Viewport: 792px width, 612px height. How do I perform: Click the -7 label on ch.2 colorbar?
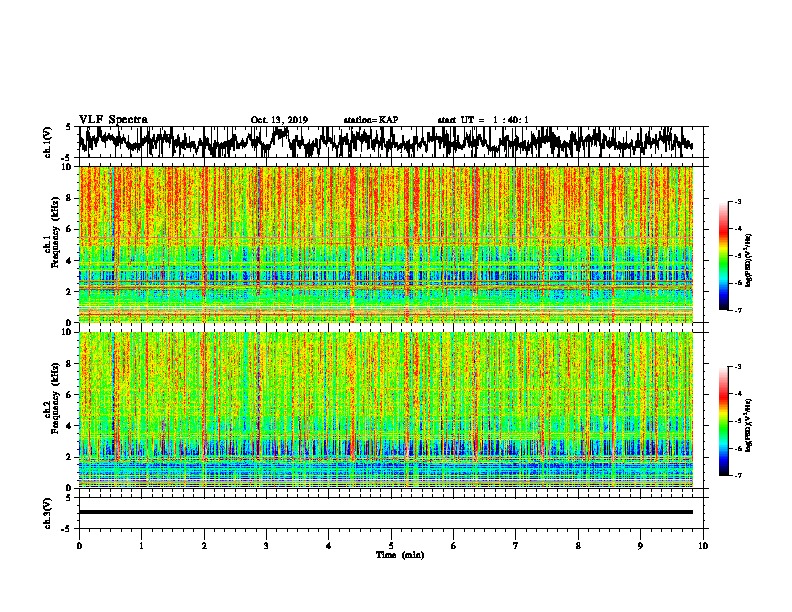coord(737,476)
